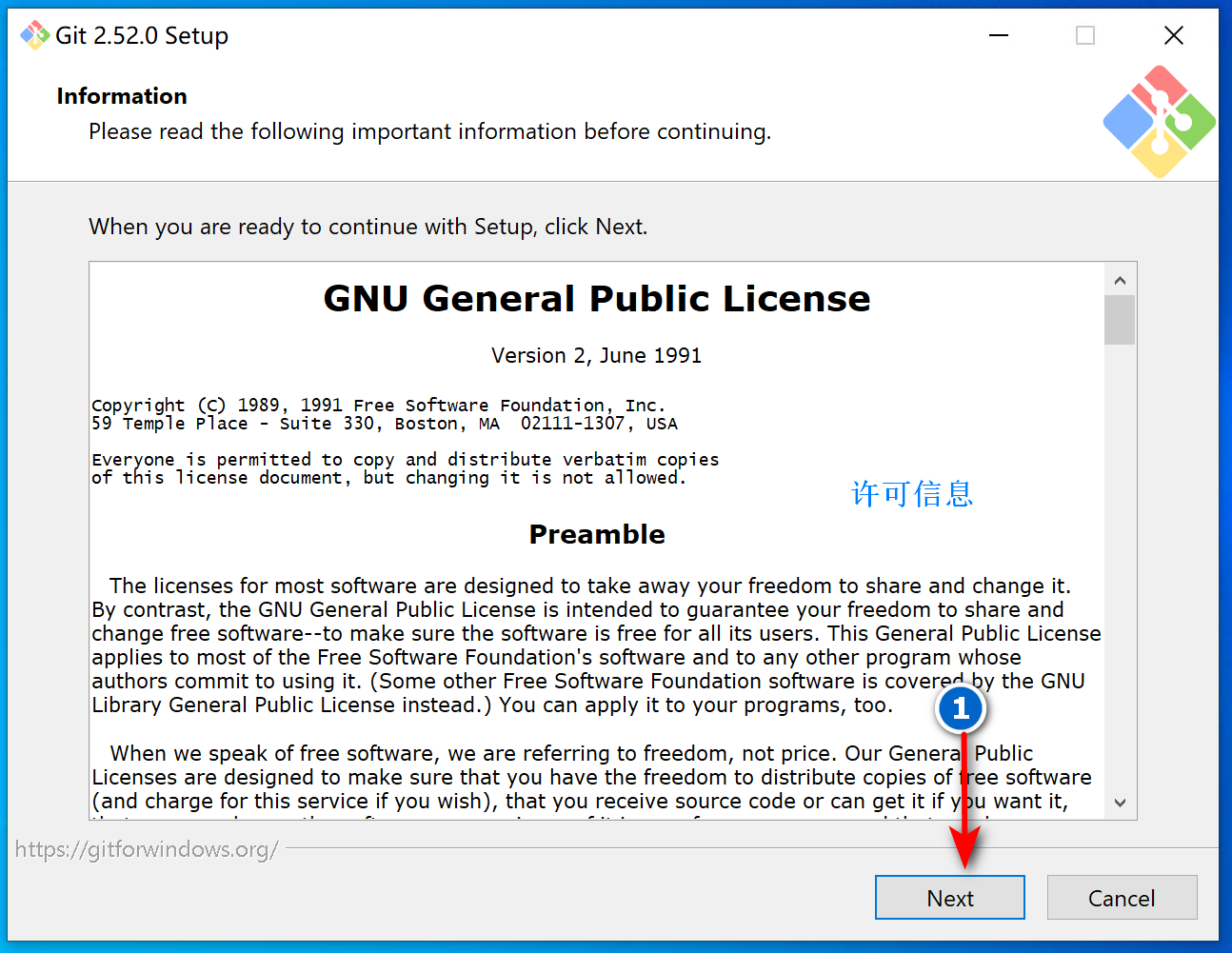The image size is (1232, 953).
Task: Click the large Git logo in header
Action: (1159, 122)
